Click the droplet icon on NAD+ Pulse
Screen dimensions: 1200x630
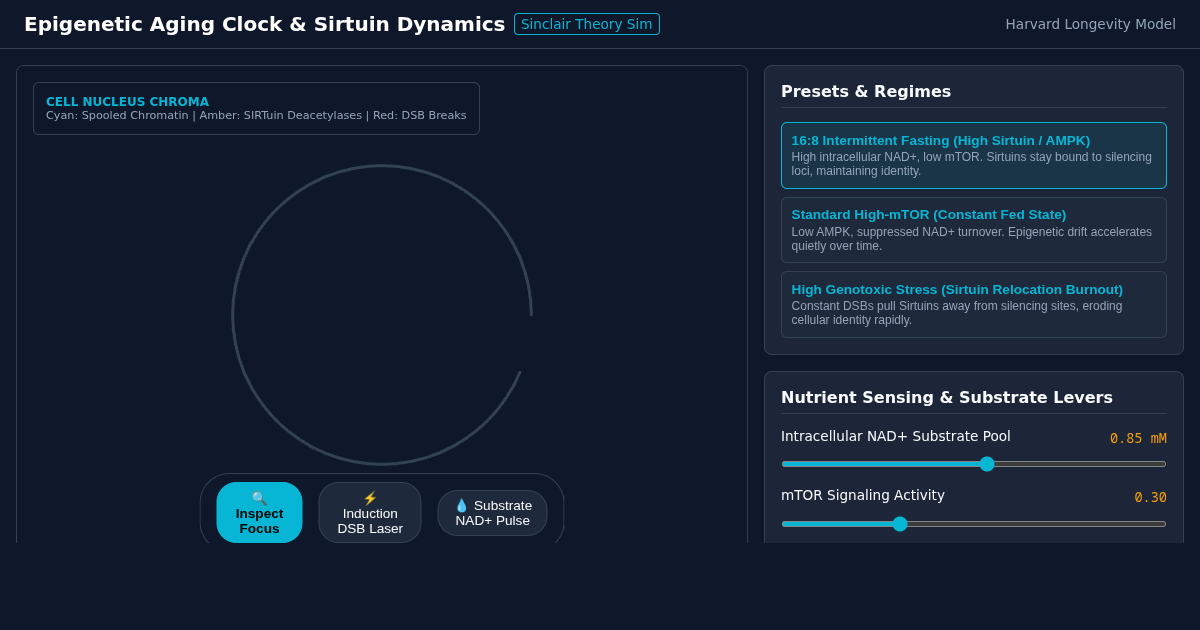click(x=461, y=505)
